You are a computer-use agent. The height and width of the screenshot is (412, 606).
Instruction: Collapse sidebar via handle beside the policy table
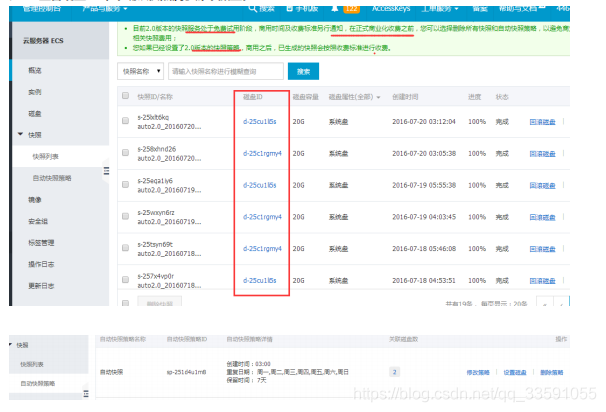click(86, 394)
